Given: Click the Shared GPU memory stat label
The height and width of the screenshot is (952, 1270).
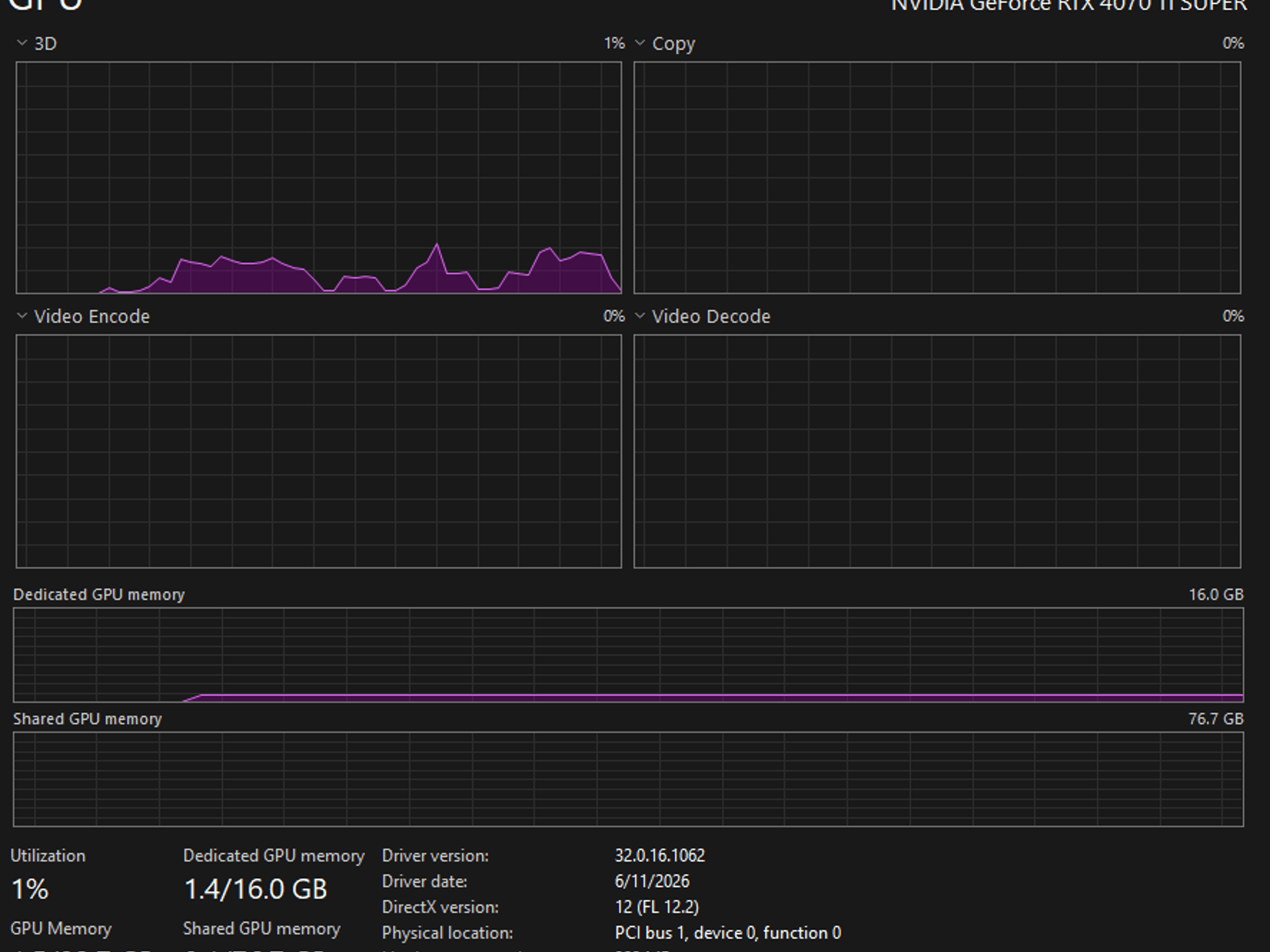Looking at the screenshot, I should click(262, 928).
